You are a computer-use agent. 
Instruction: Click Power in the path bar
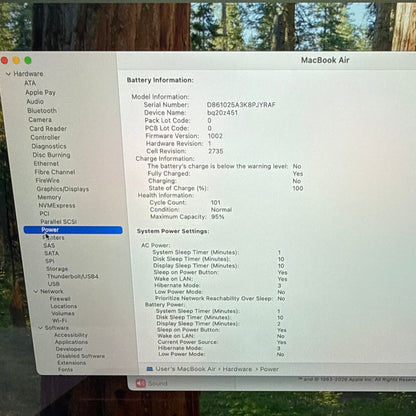tap(269, 369)
